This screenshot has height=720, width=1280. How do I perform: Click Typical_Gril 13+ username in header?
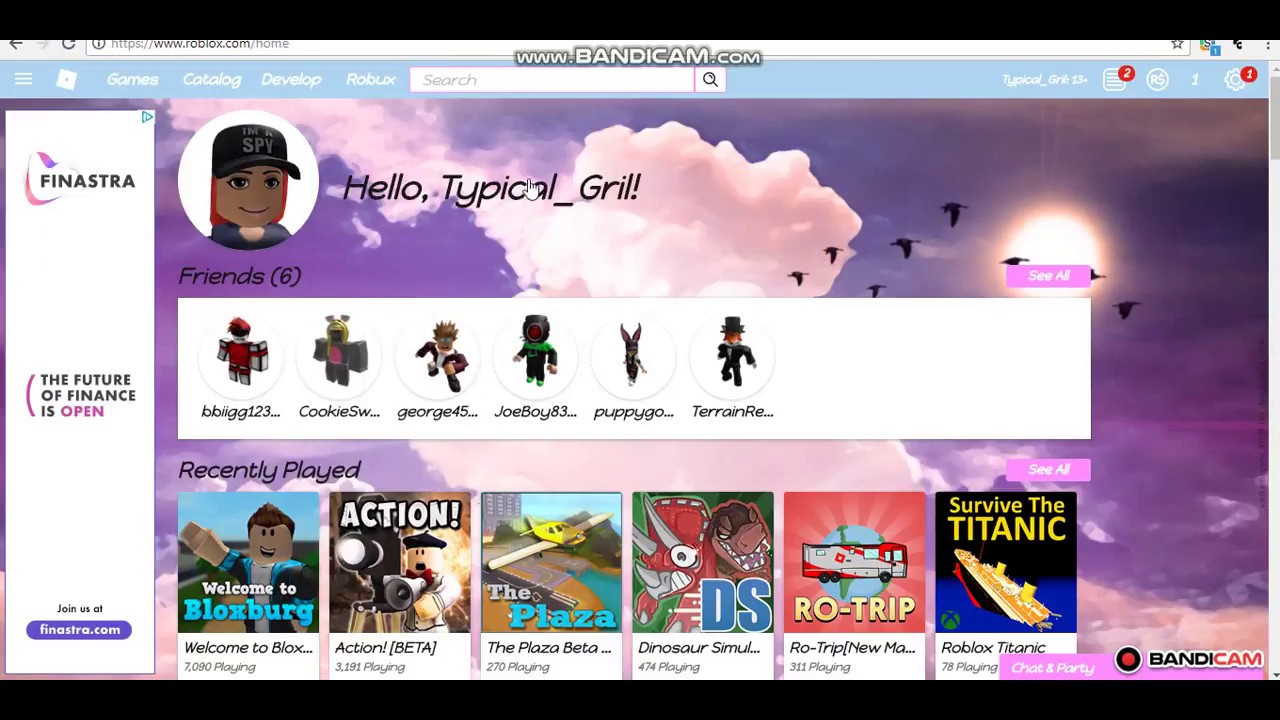(x=1045, y=80)
